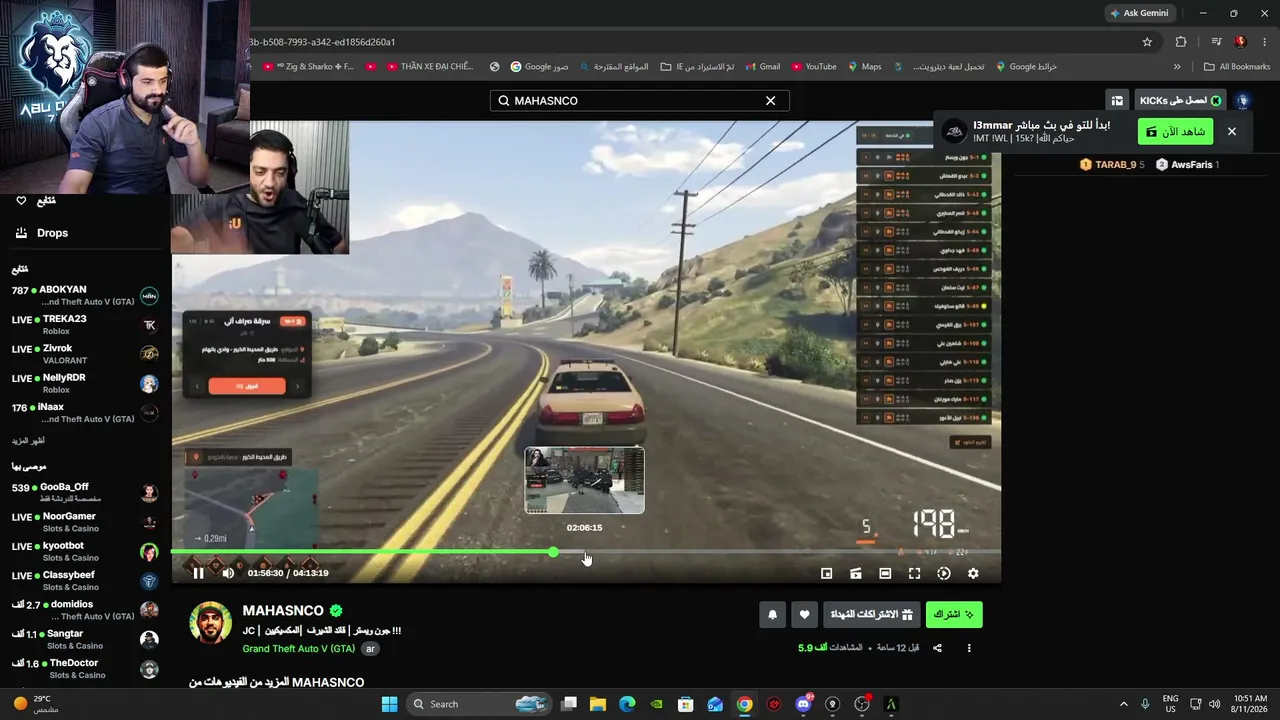The width and height of the screenshot is (1280, 720).
Task: Click the TARAB_9 gifter badge in chat
Action: (1112, 164)
